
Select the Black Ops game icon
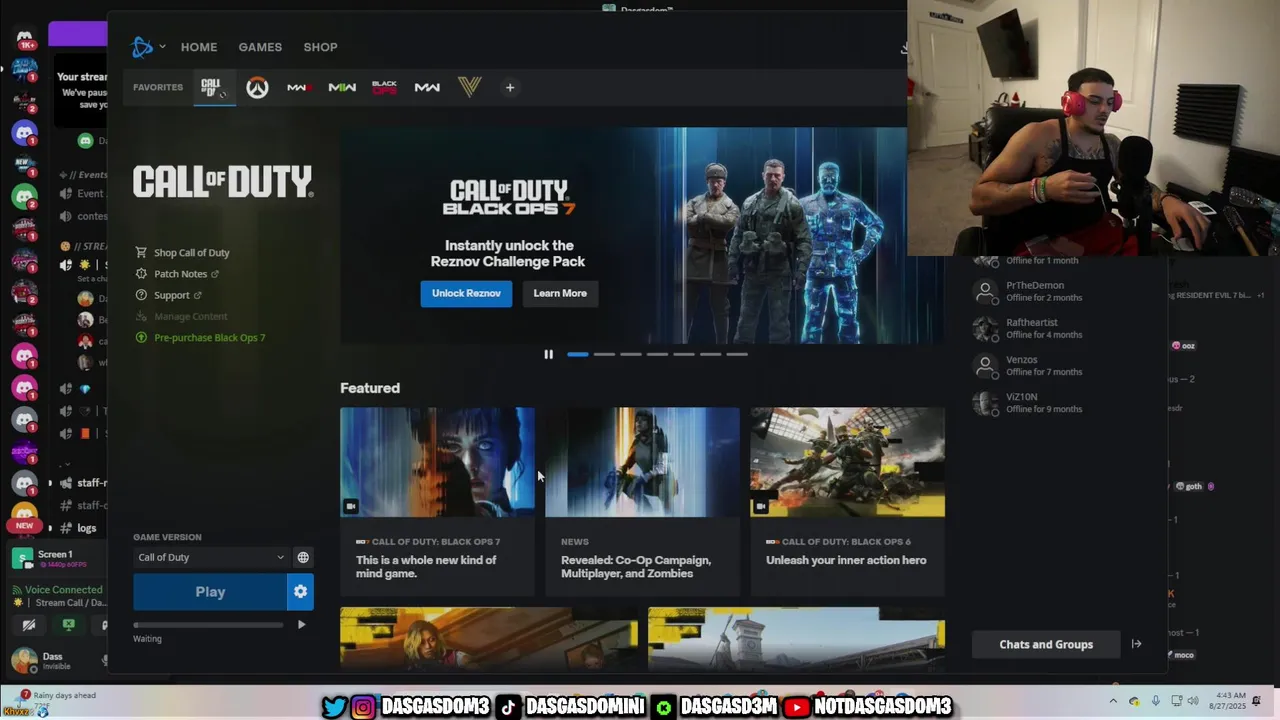tap(384, 88)
